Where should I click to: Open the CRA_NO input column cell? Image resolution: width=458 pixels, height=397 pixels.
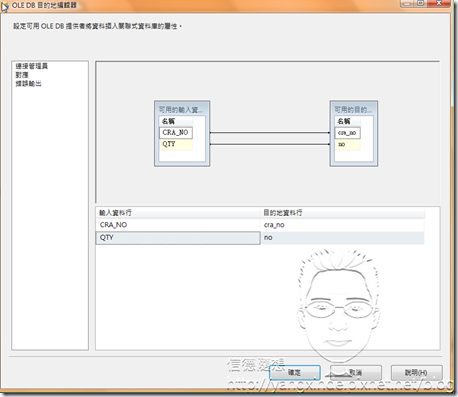(x=178, y=225)
